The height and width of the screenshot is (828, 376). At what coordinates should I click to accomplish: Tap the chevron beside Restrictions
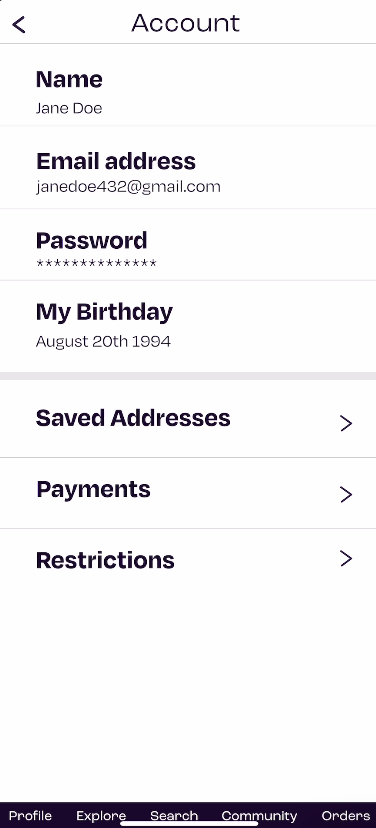pos(346,558)
